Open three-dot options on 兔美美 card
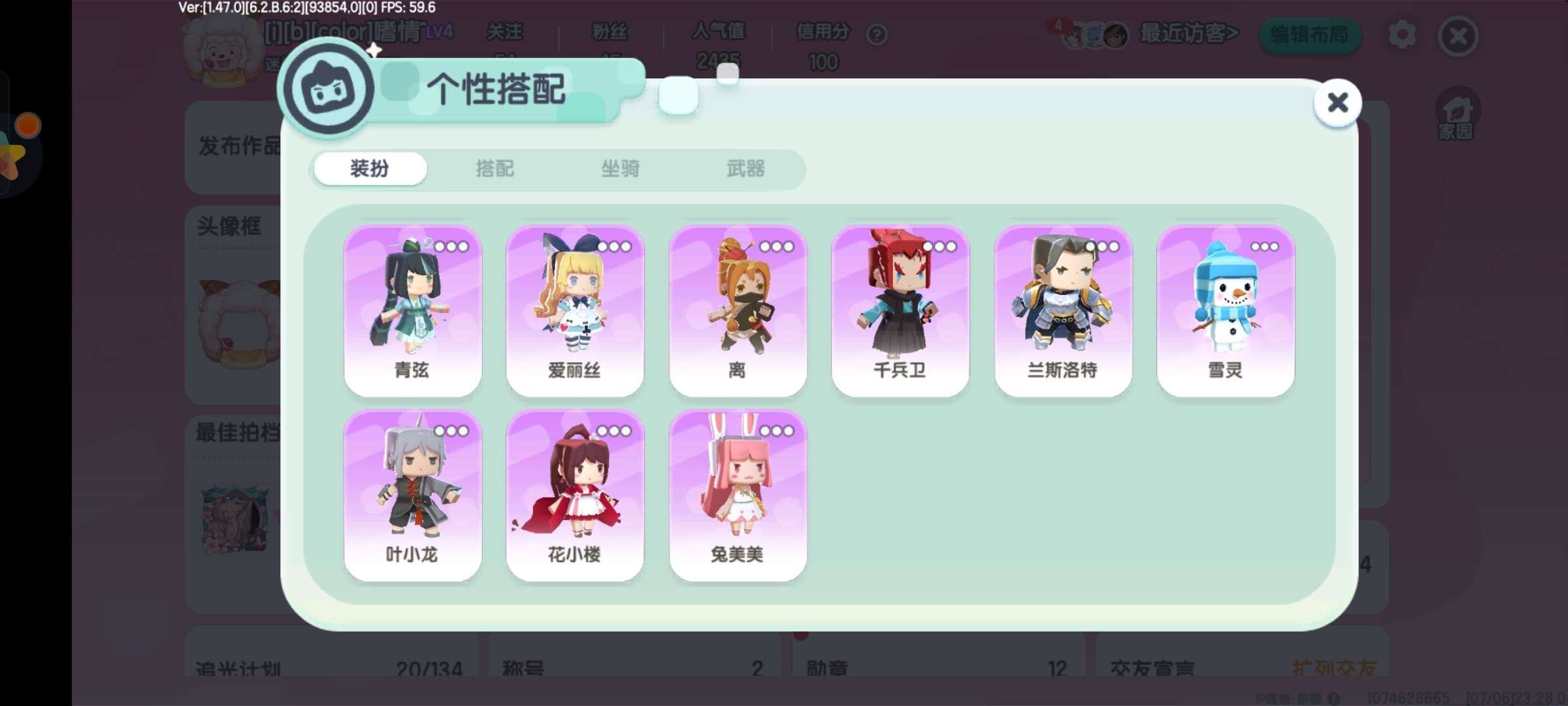Viewport: 1568px width, 706px height. coord(777,431)
